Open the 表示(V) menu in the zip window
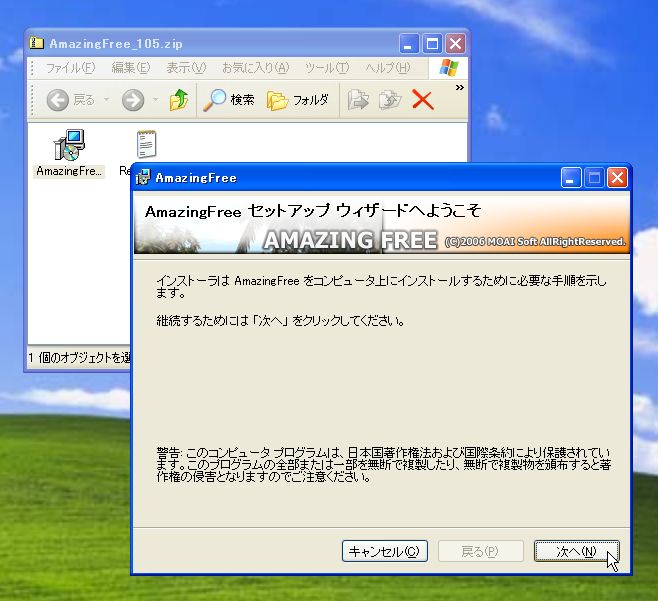This screenshot has height=601, width=658. click(186, 68)
